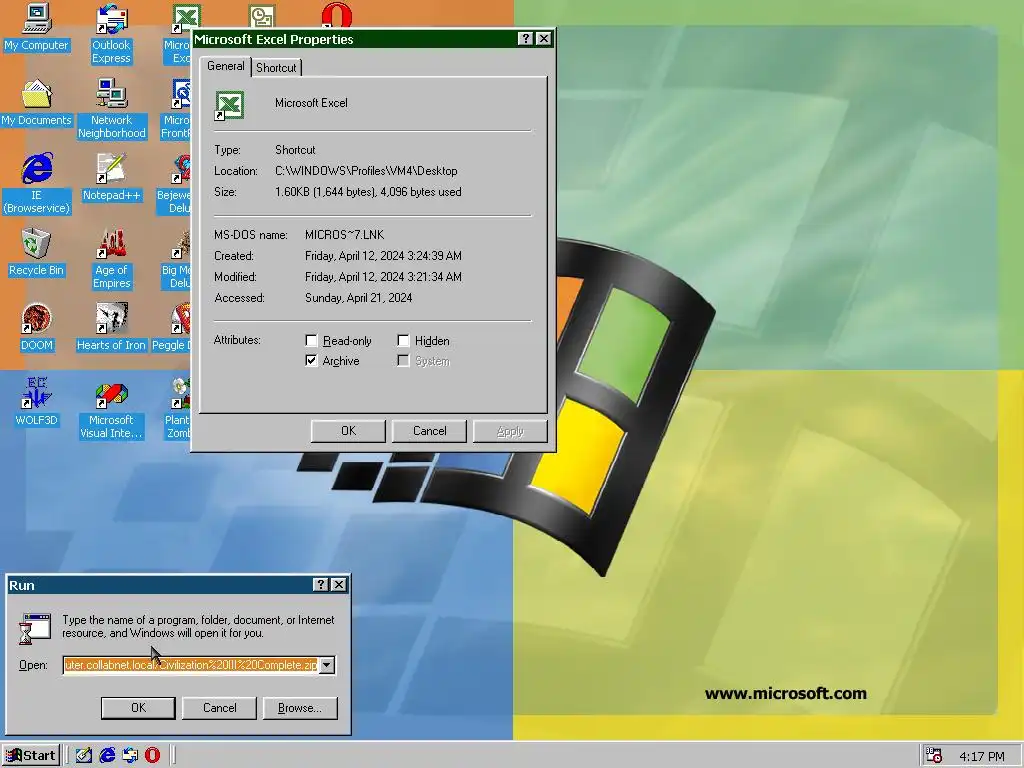Uncheck the Archive attribute checkbox

pyautogui.click(x=312, y=360)
